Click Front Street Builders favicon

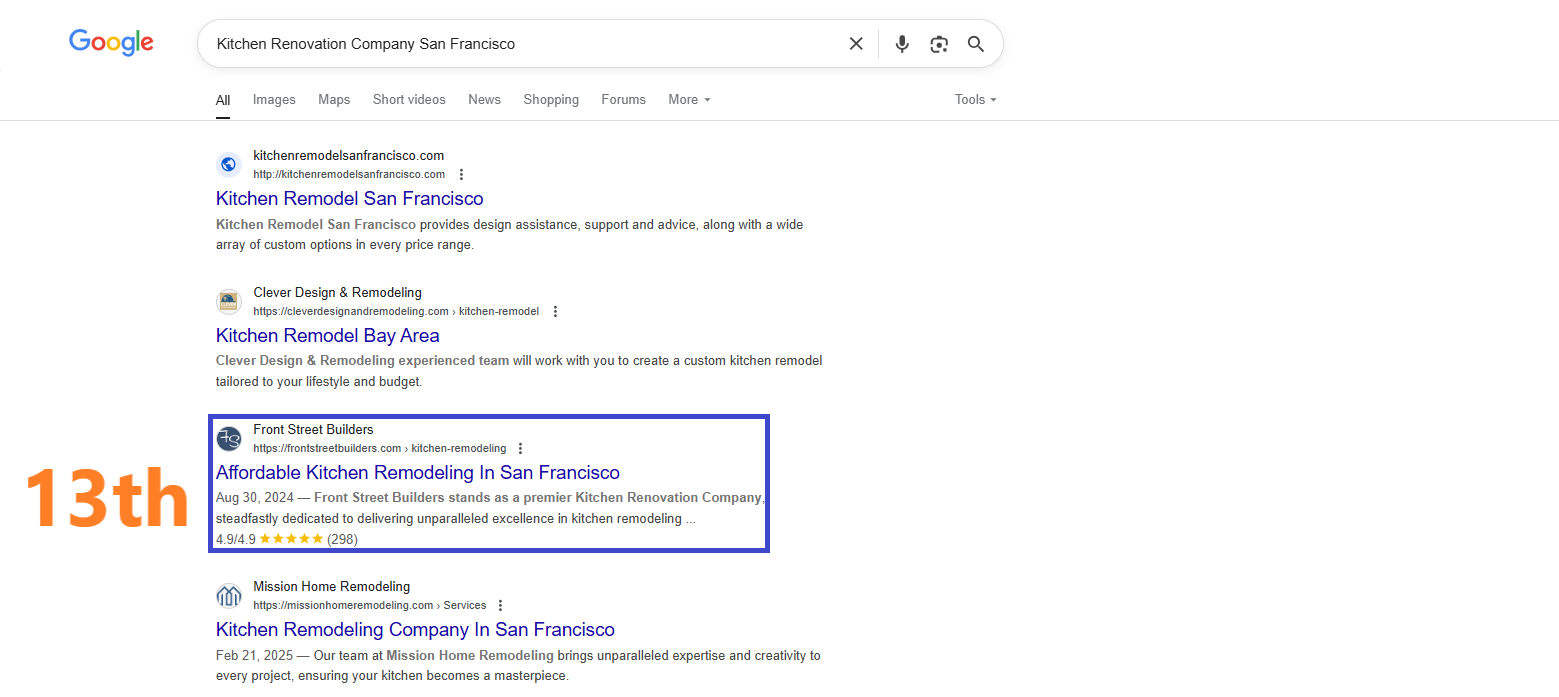coord(229,438)
